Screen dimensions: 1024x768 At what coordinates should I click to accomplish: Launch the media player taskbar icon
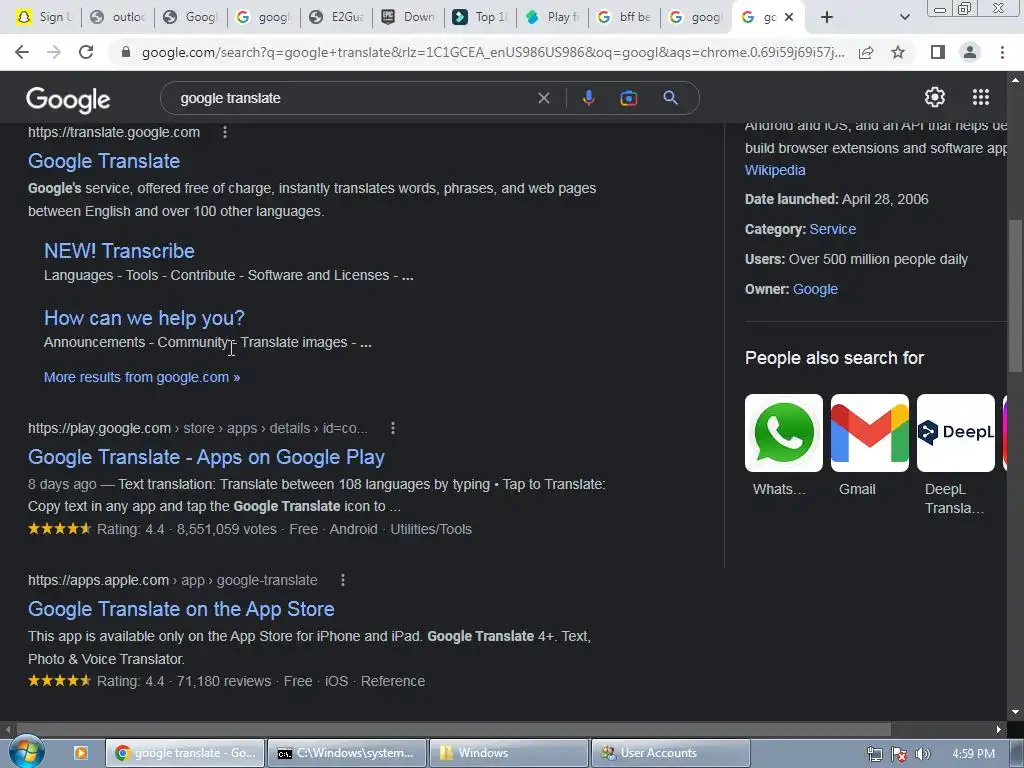(81, 753)
